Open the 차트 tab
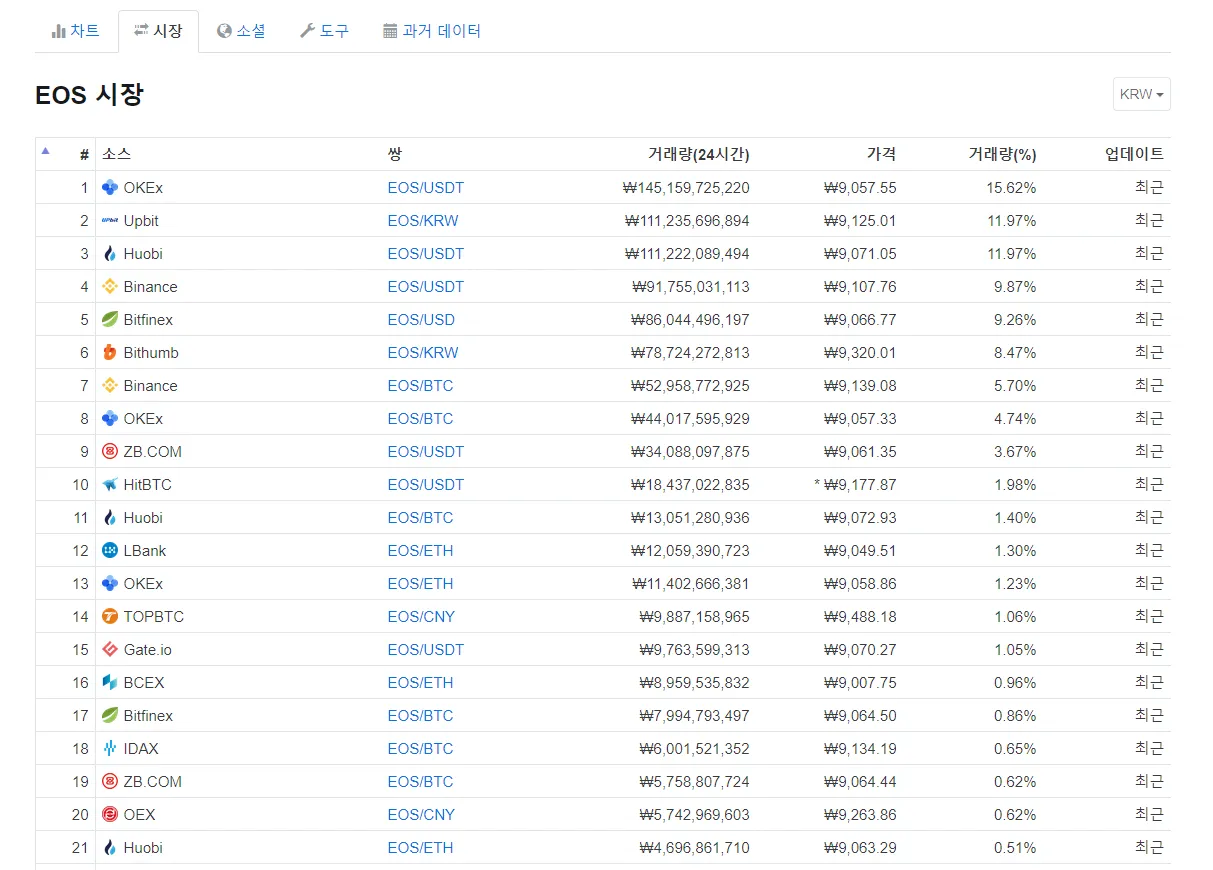Viewport: 1213px width, 870px height. point(76,31)
